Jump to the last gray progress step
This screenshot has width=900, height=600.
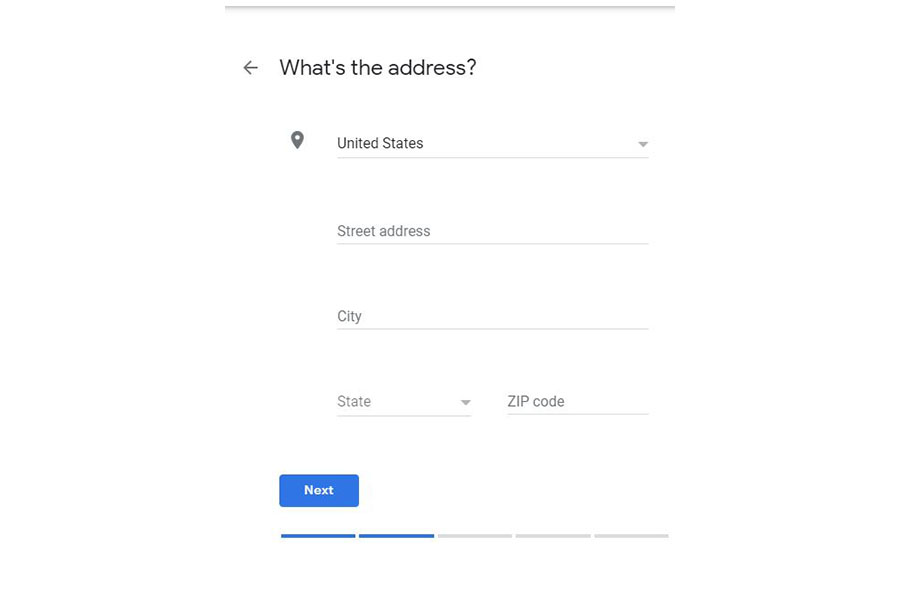pos(631,536)
